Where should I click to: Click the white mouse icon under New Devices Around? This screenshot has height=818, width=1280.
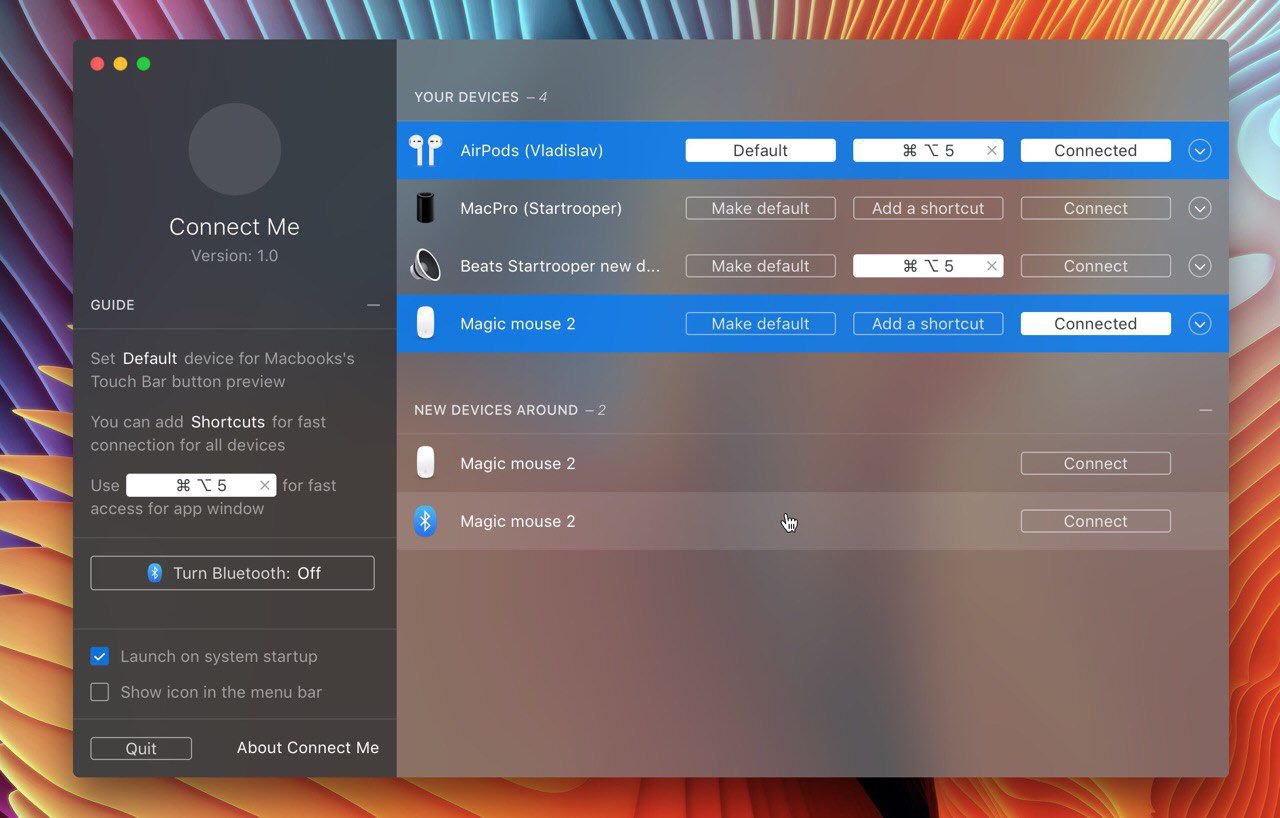pyautogui.click(x=425, y=463)
